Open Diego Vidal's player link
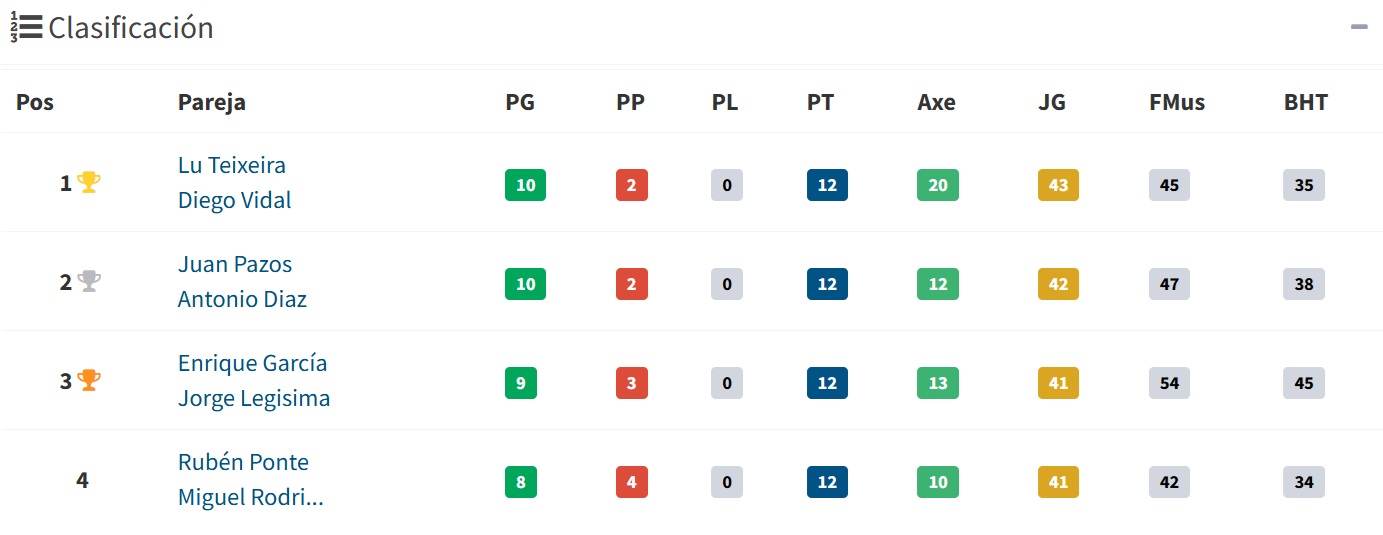Viewport: 1383px width, 535px height. (235, 200)
